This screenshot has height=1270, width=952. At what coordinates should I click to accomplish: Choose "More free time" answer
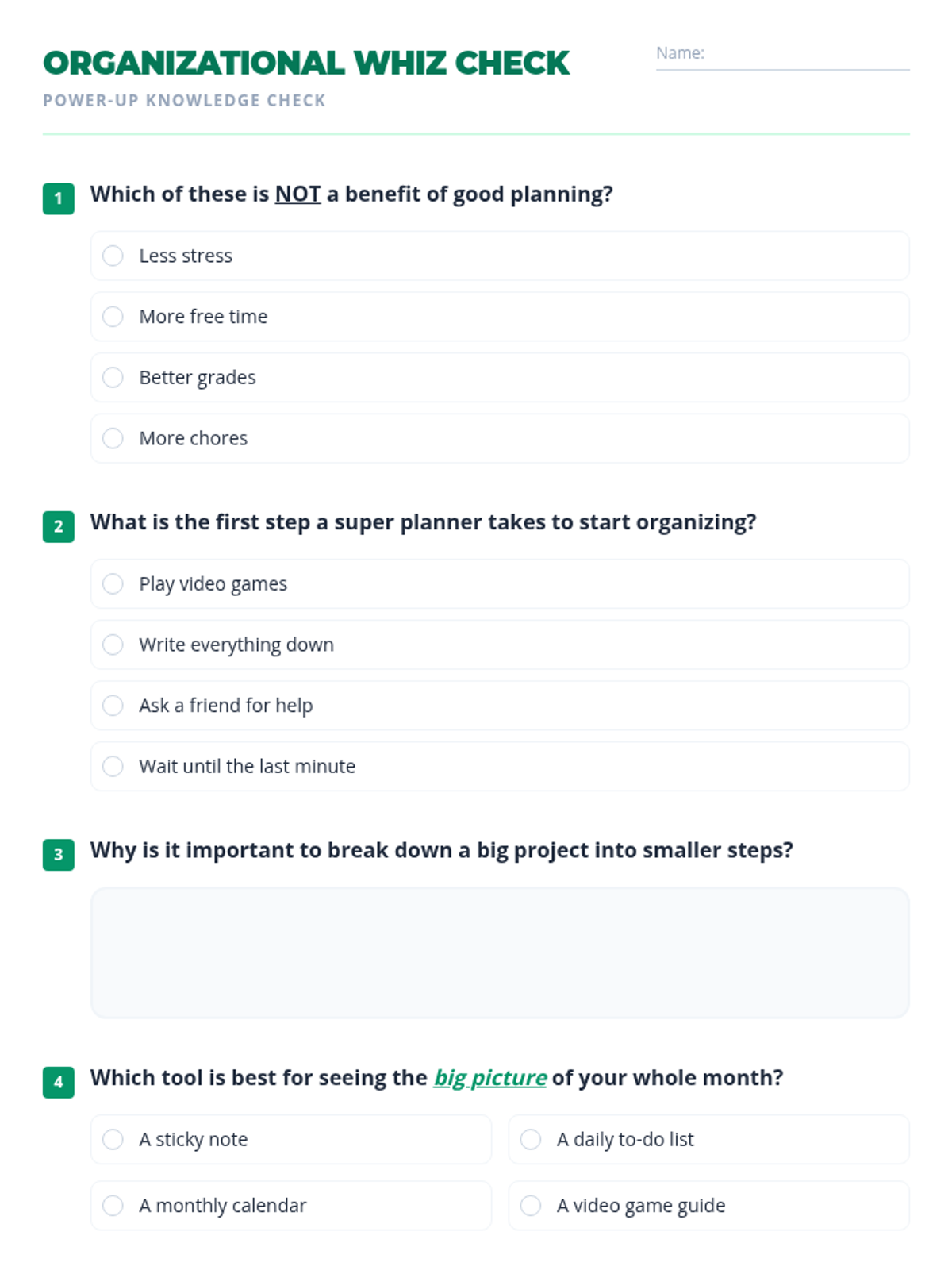tap(113, 317)
